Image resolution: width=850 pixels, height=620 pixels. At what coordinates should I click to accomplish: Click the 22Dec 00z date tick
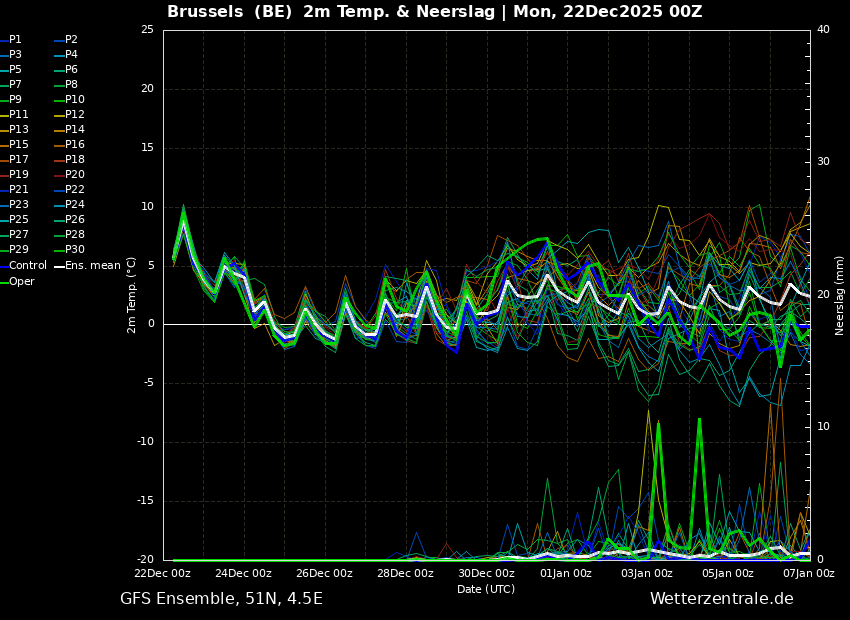[163, 574]
